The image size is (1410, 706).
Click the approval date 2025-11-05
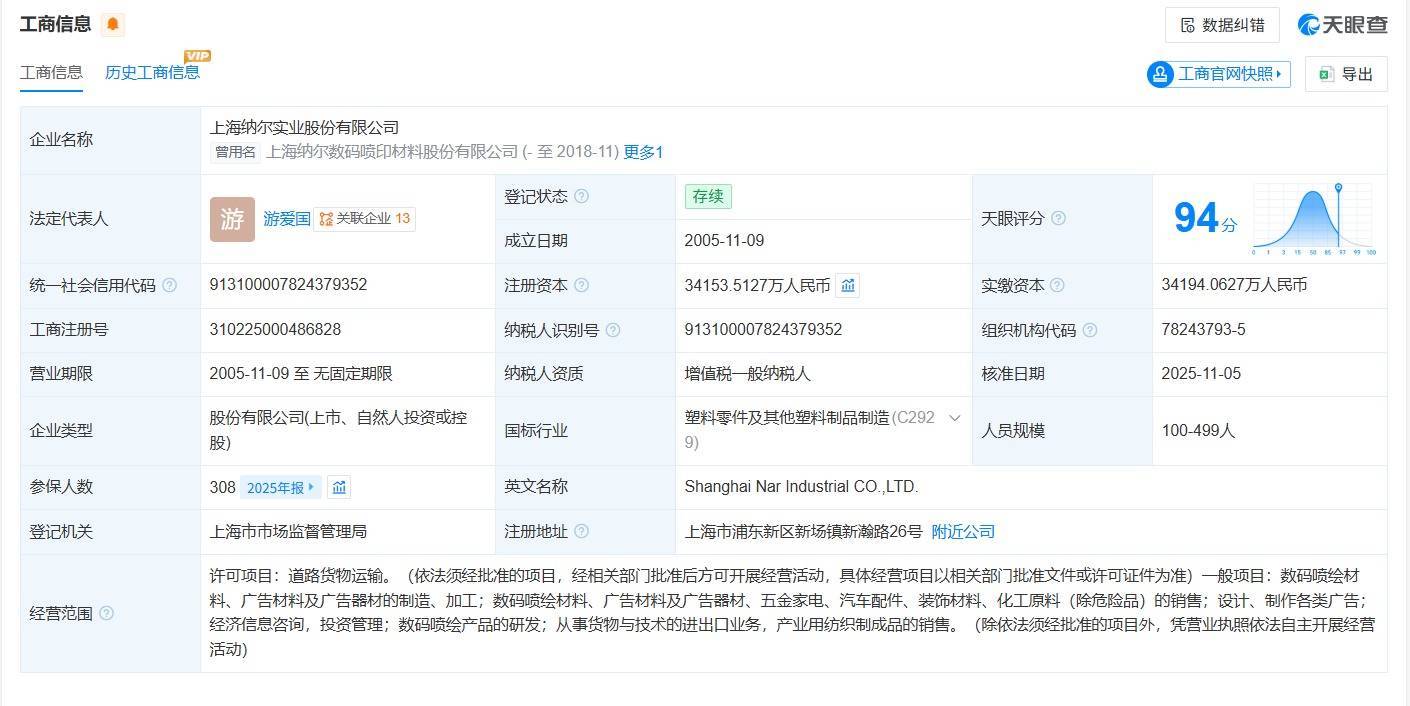pos(1201,373)
